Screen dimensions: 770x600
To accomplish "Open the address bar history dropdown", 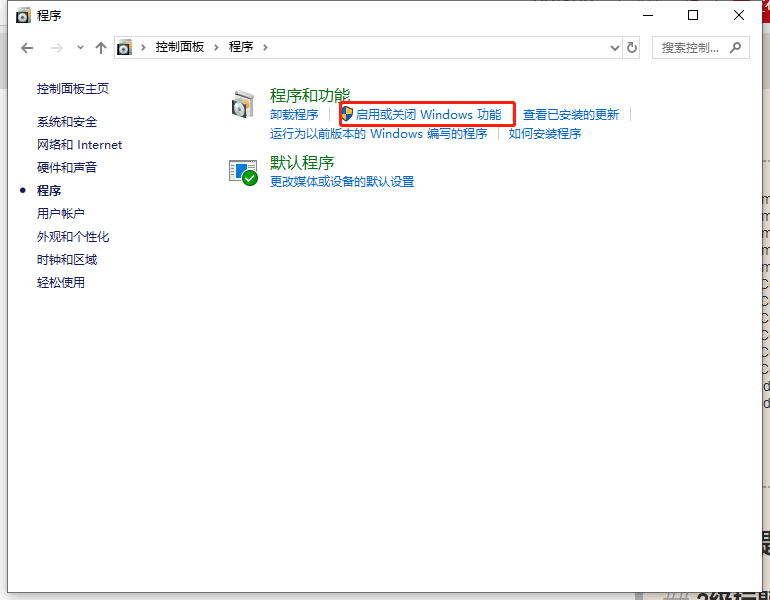I will click(614, 48).
